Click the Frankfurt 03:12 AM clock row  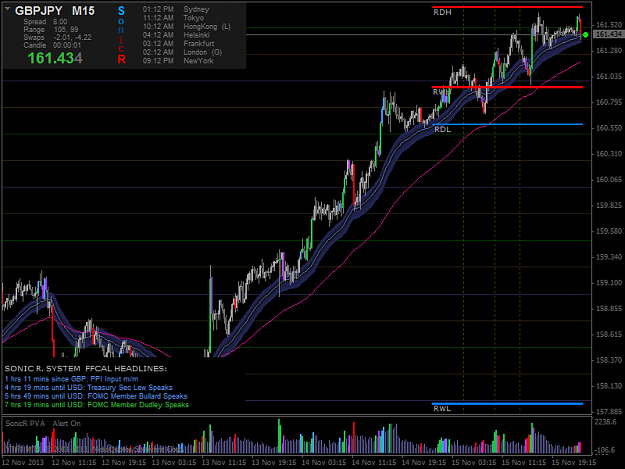pyautogui.click(x=178, y=43)
